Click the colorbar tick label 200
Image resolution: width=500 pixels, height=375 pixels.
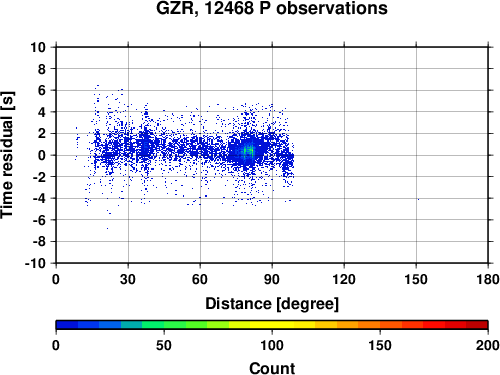click(488, 345)
